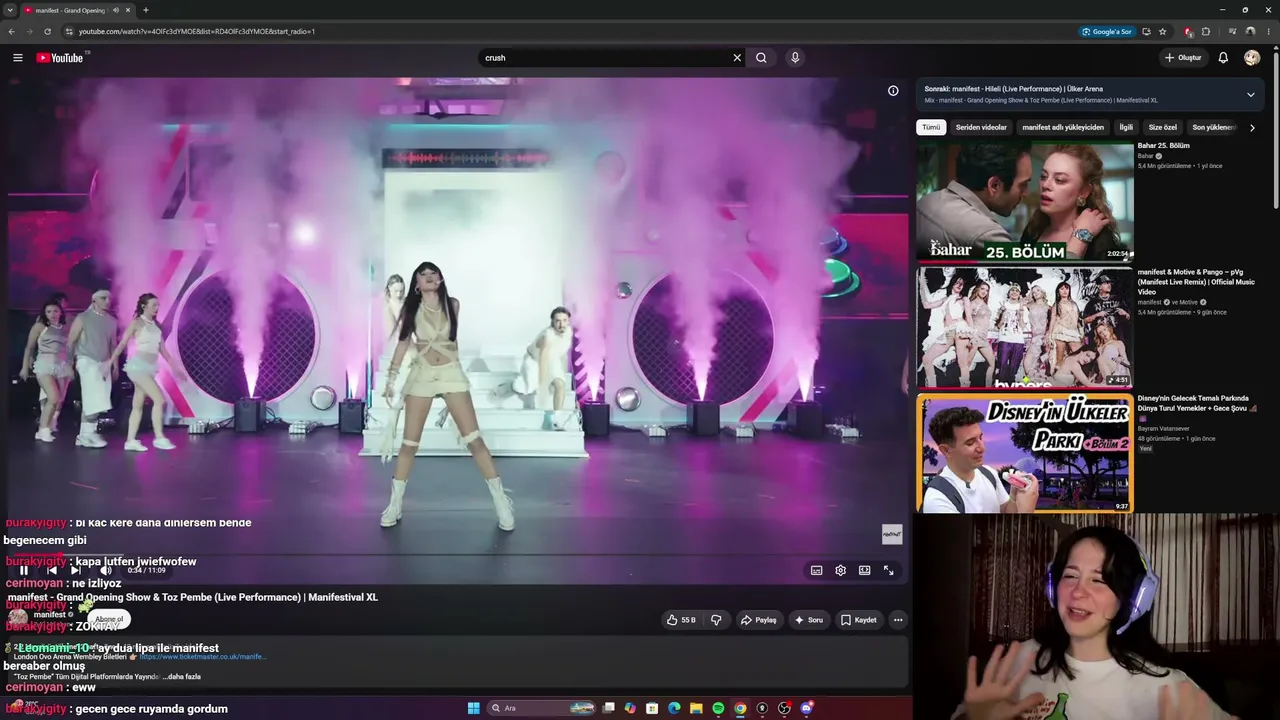Like the video with 55 B likes

click(x=681, y=620)
